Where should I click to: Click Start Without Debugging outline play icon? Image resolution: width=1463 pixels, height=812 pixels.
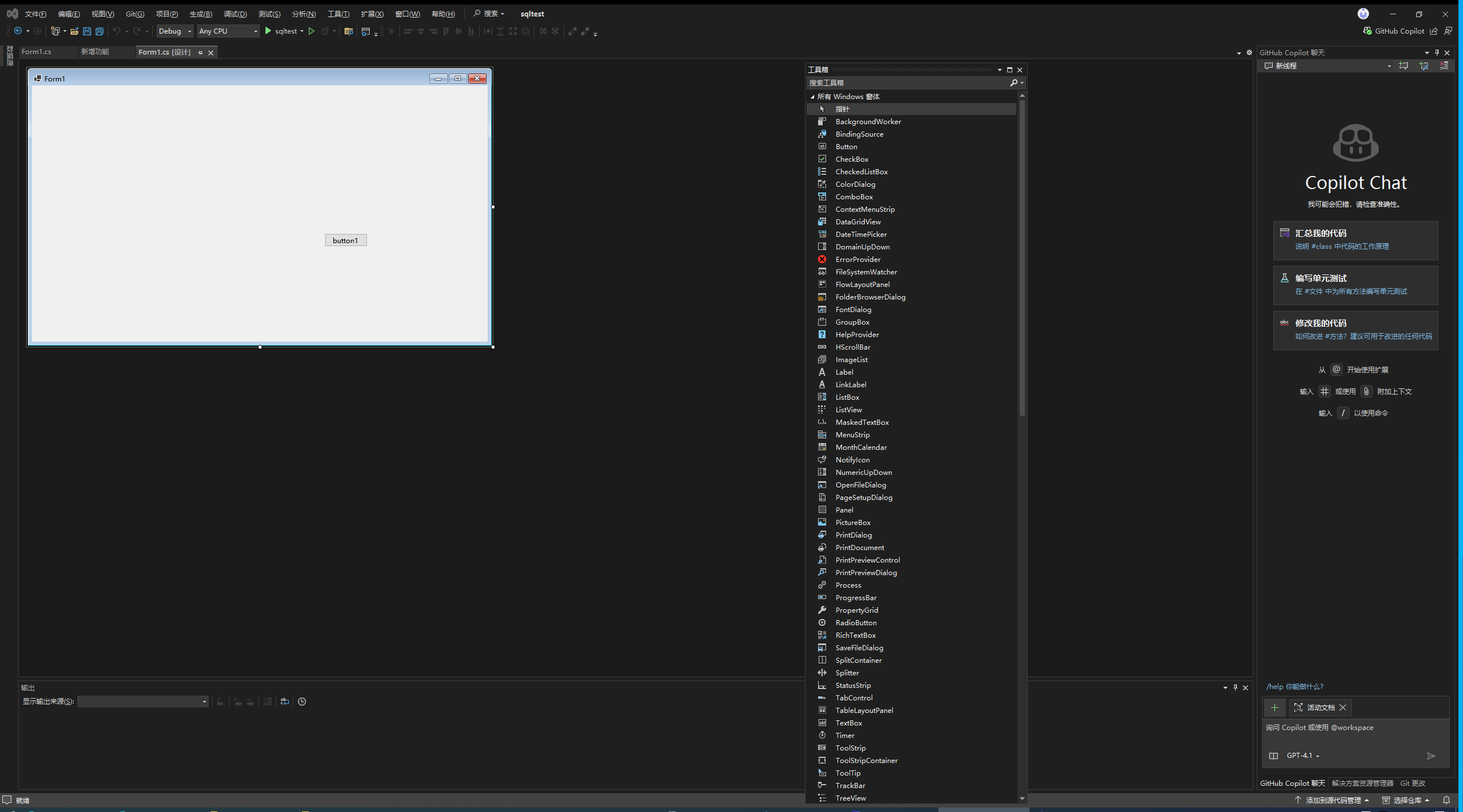coord(312,31)
